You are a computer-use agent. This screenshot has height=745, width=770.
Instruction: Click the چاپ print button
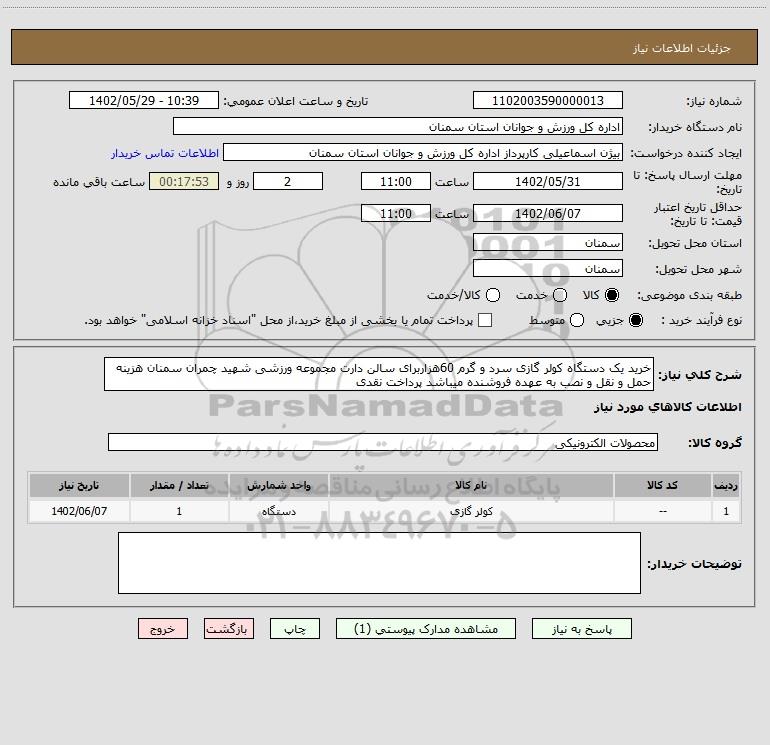[295, 629]
